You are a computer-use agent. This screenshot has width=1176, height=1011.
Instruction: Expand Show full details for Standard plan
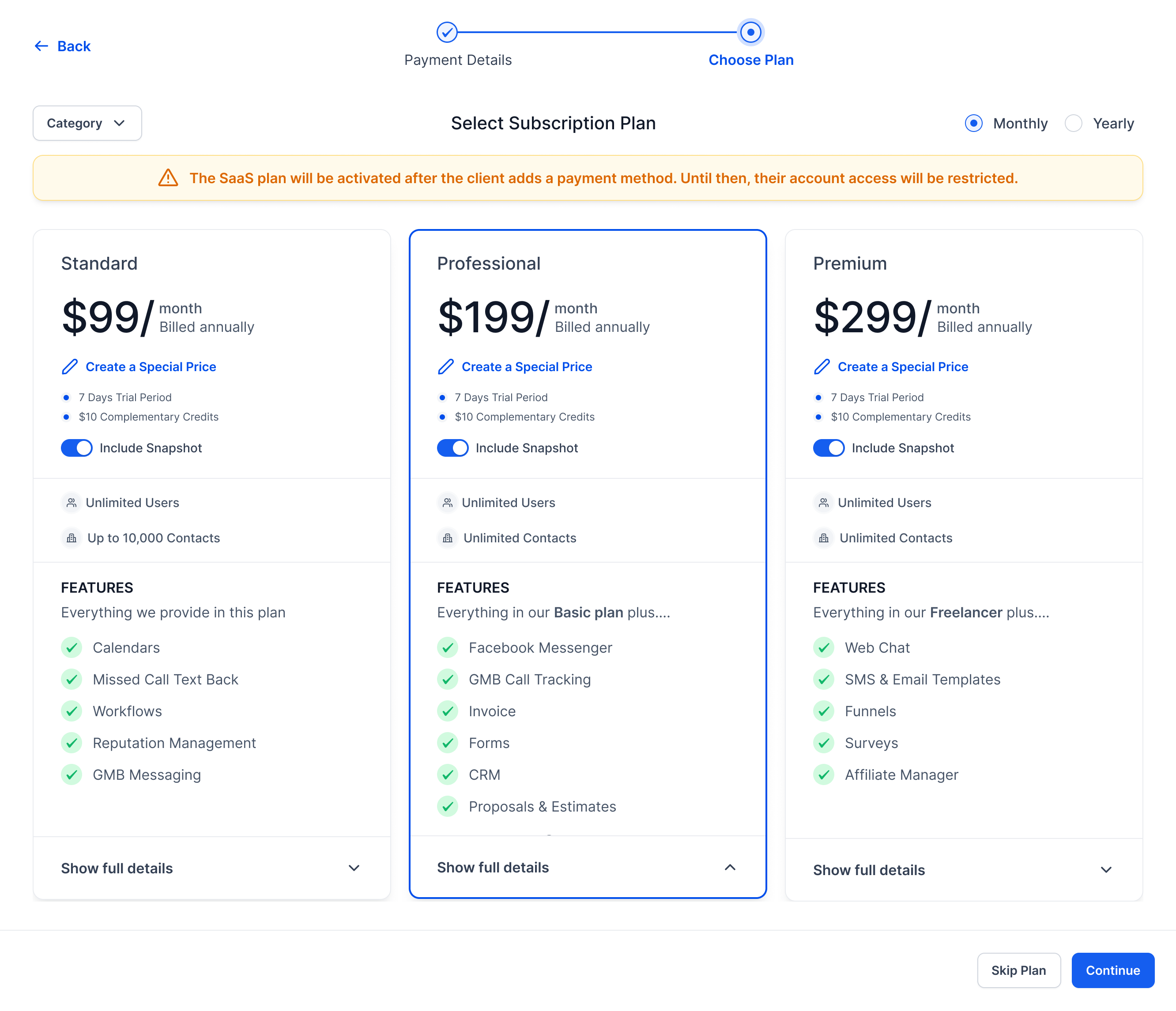point(354,868)
